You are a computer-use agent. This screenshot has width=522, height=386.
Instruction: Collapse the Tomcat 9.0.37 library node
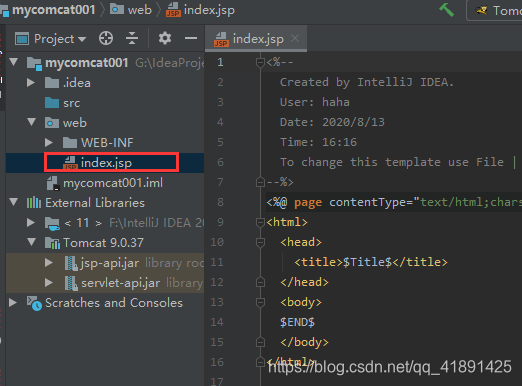point(32,242)
